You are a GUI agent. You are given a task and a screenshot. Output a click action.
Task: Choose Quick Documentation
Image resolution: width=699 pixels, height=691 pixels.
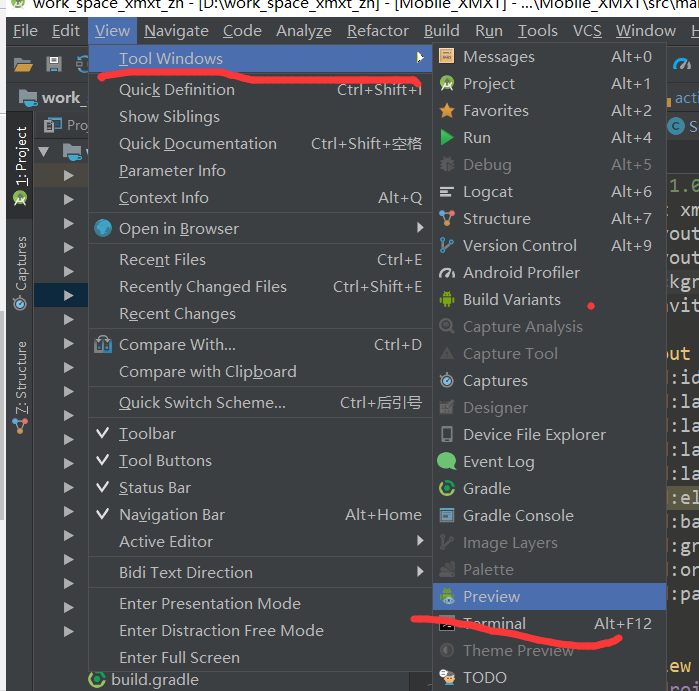point(260,144)
